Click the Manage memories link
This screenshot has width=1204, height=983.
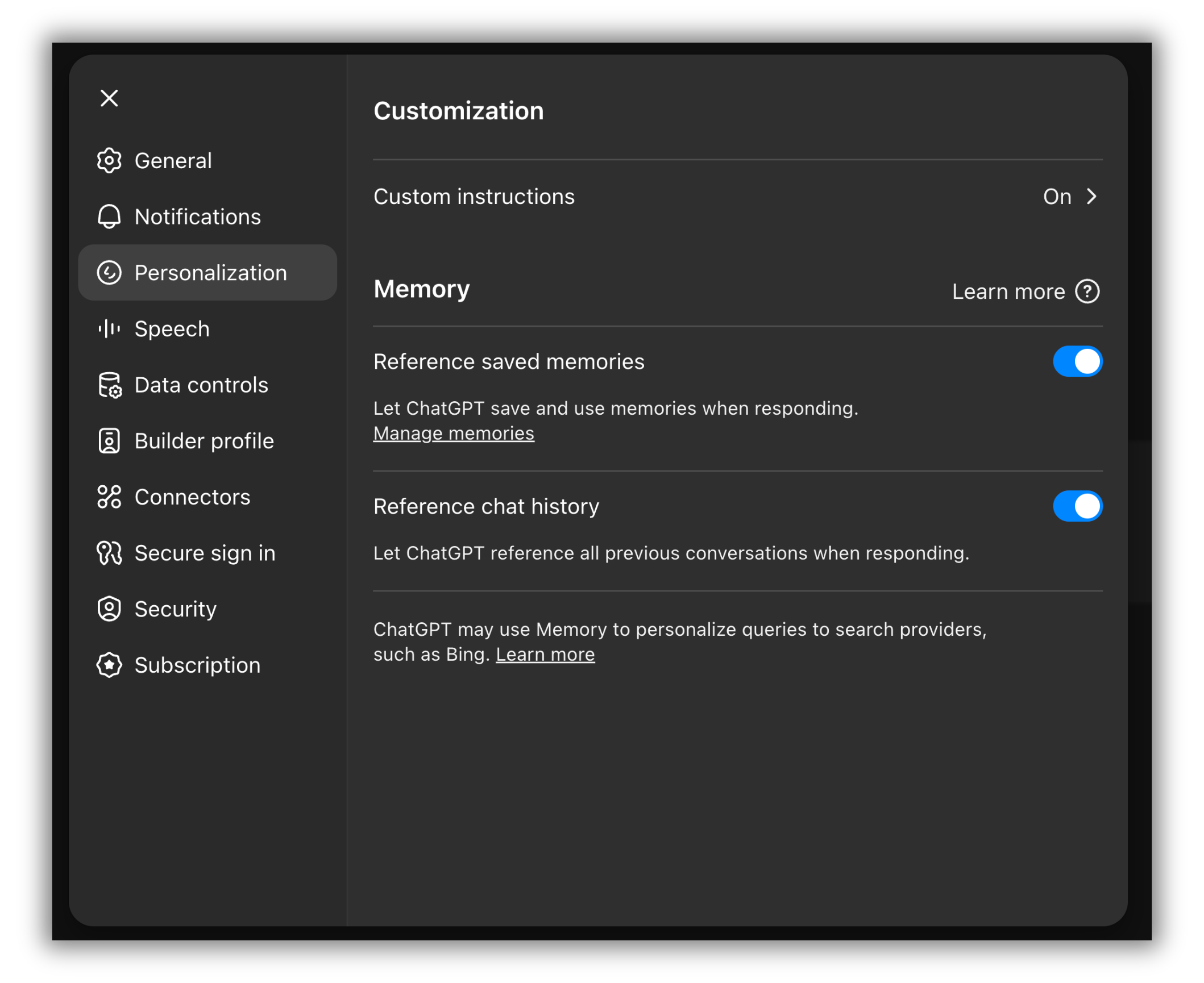pyautogui.click(x=454, y=434)
